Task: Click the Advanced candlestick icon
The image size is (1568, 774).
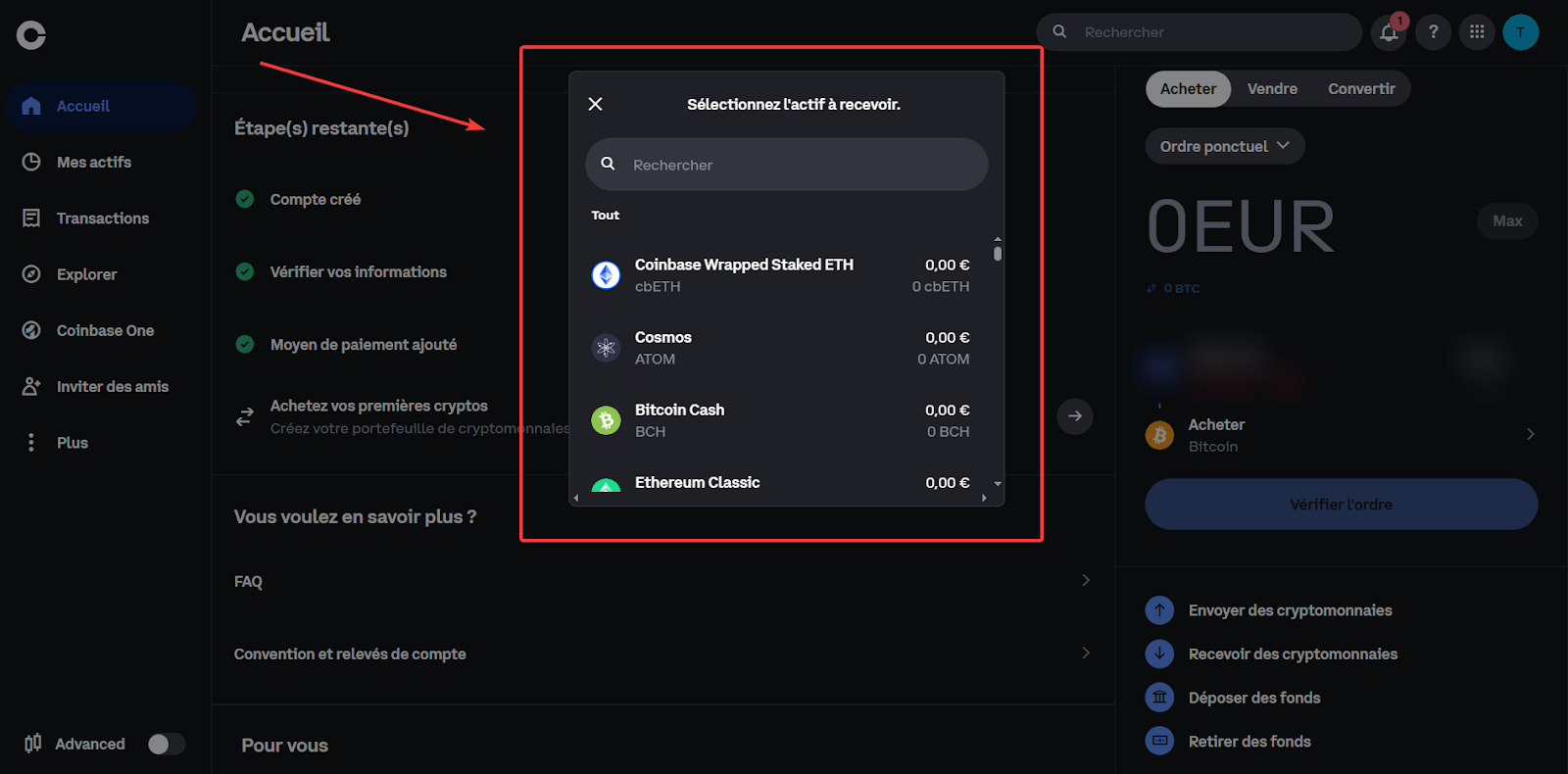Action: point(32,744)
